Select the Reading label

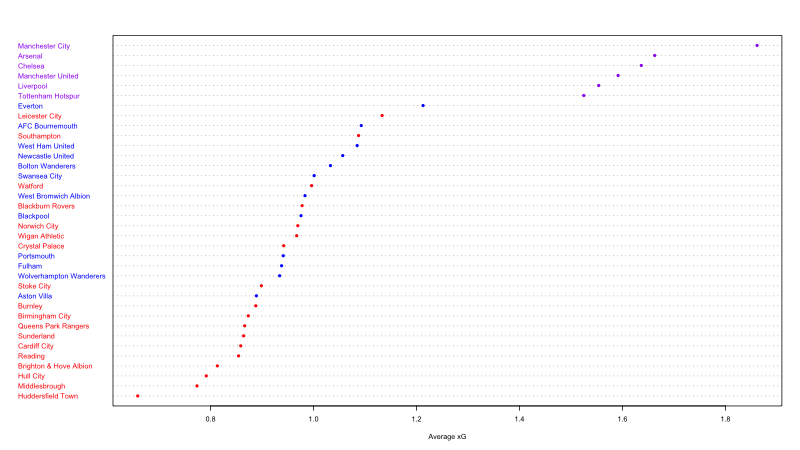[31, 356]
